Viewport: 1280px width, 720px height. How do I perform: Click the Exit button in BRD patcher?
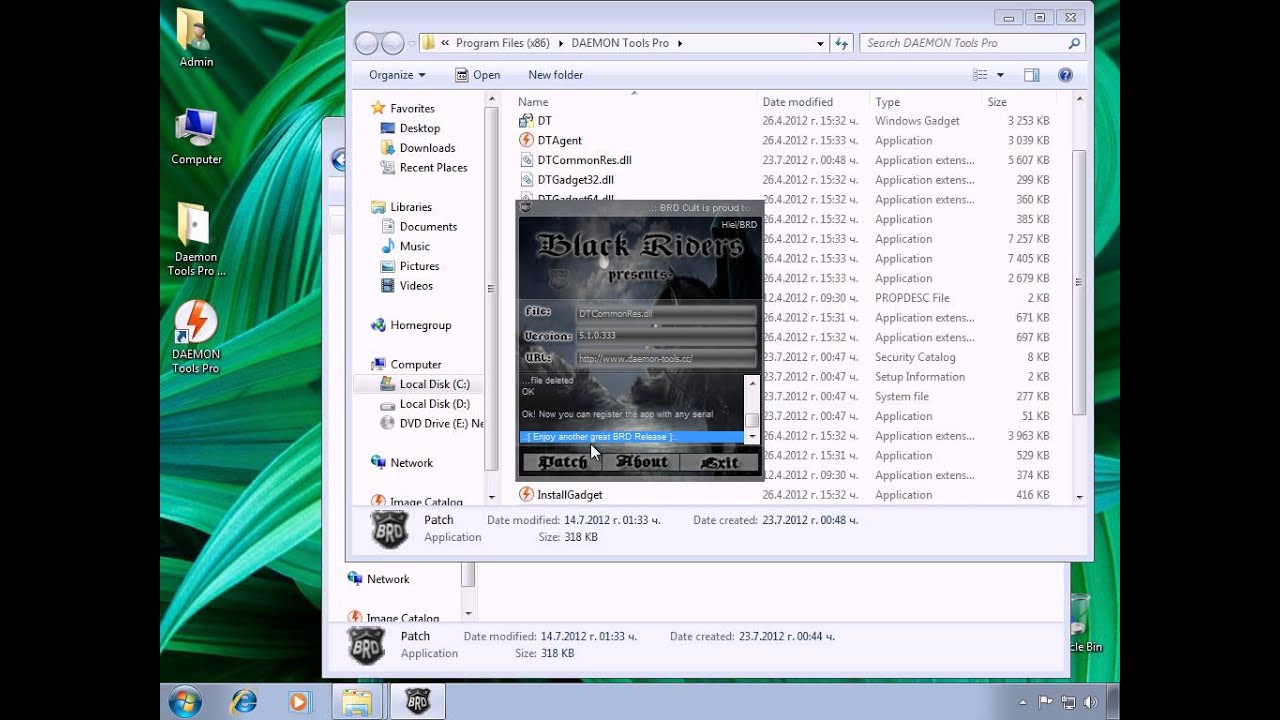(719, 462)
